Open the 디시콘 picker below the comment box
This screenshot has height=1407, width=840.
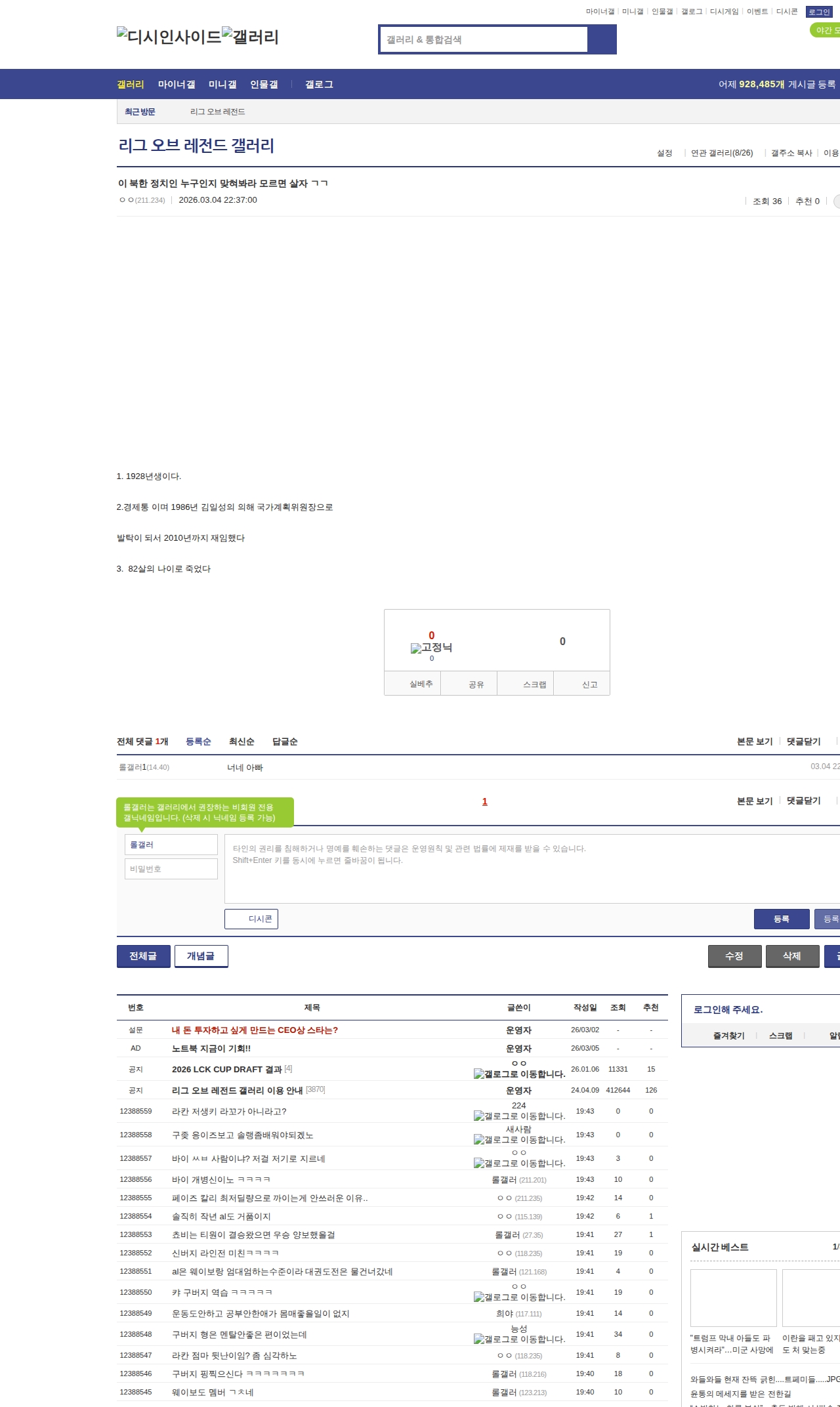coord(251,919)
